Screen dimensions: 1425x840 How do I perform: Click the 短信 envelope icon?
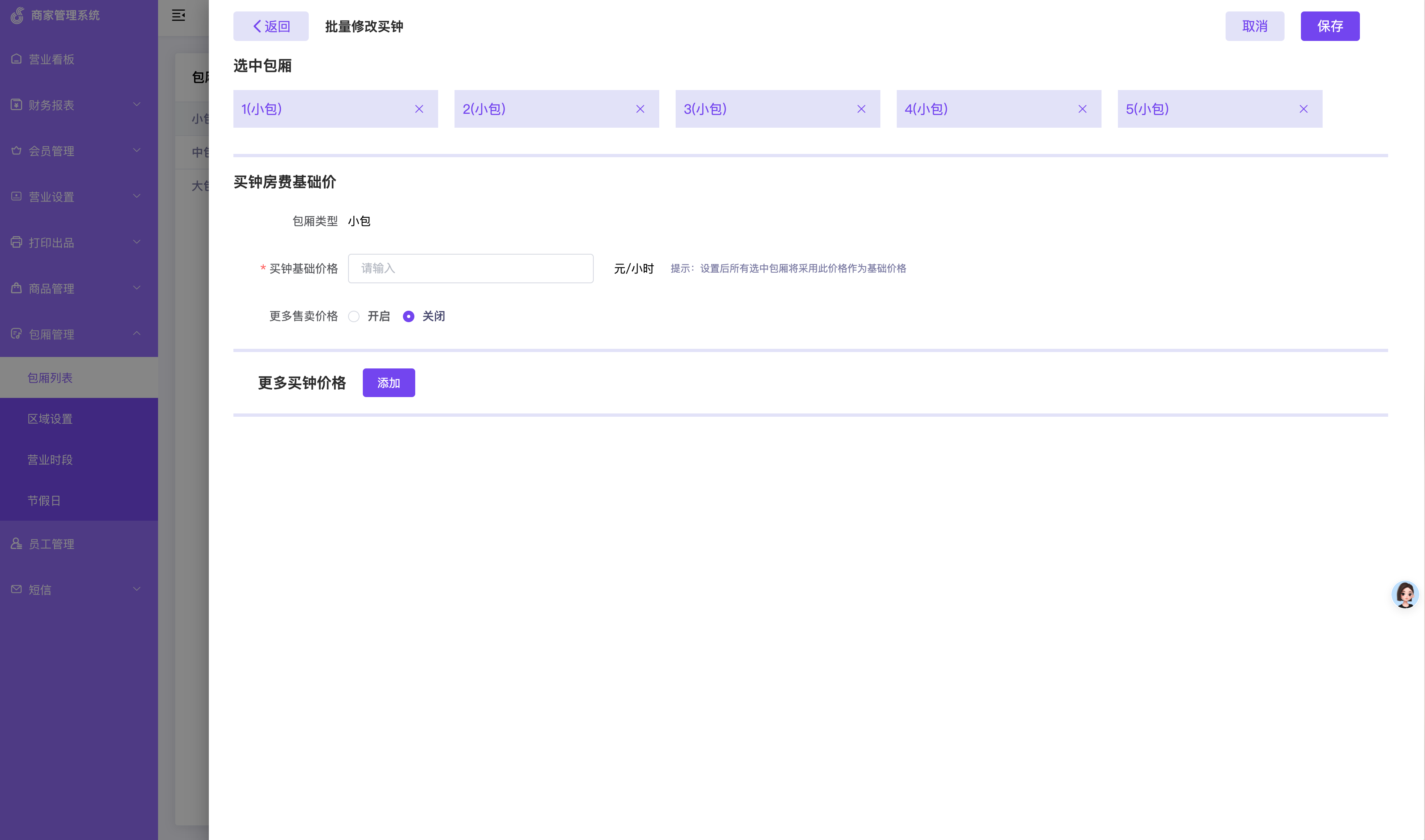16,589
